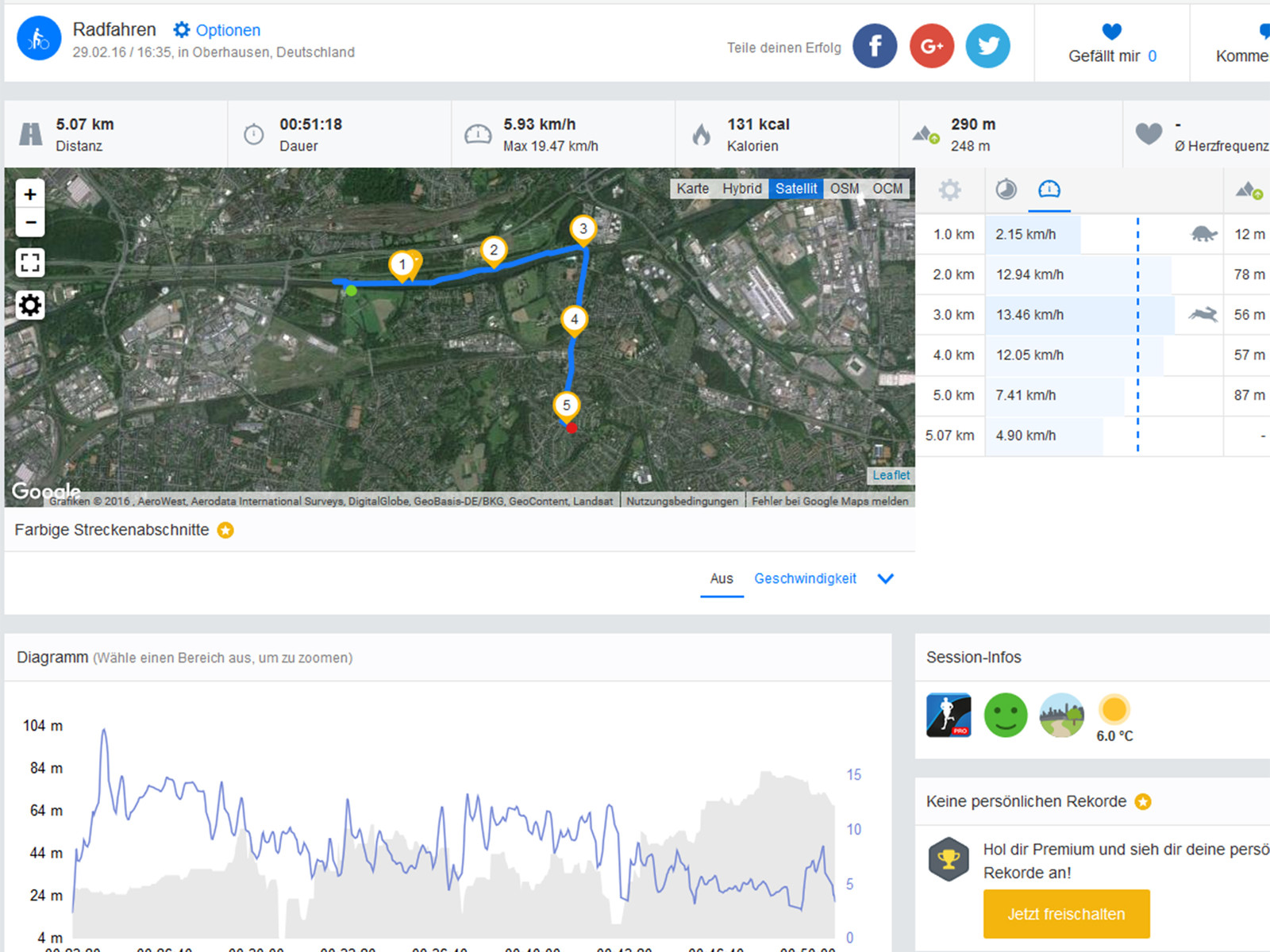Viewport: 1270px width, 952px height.
Task: Report map error via Fehler bei Google Maps melden
Action: pos(830,501)
